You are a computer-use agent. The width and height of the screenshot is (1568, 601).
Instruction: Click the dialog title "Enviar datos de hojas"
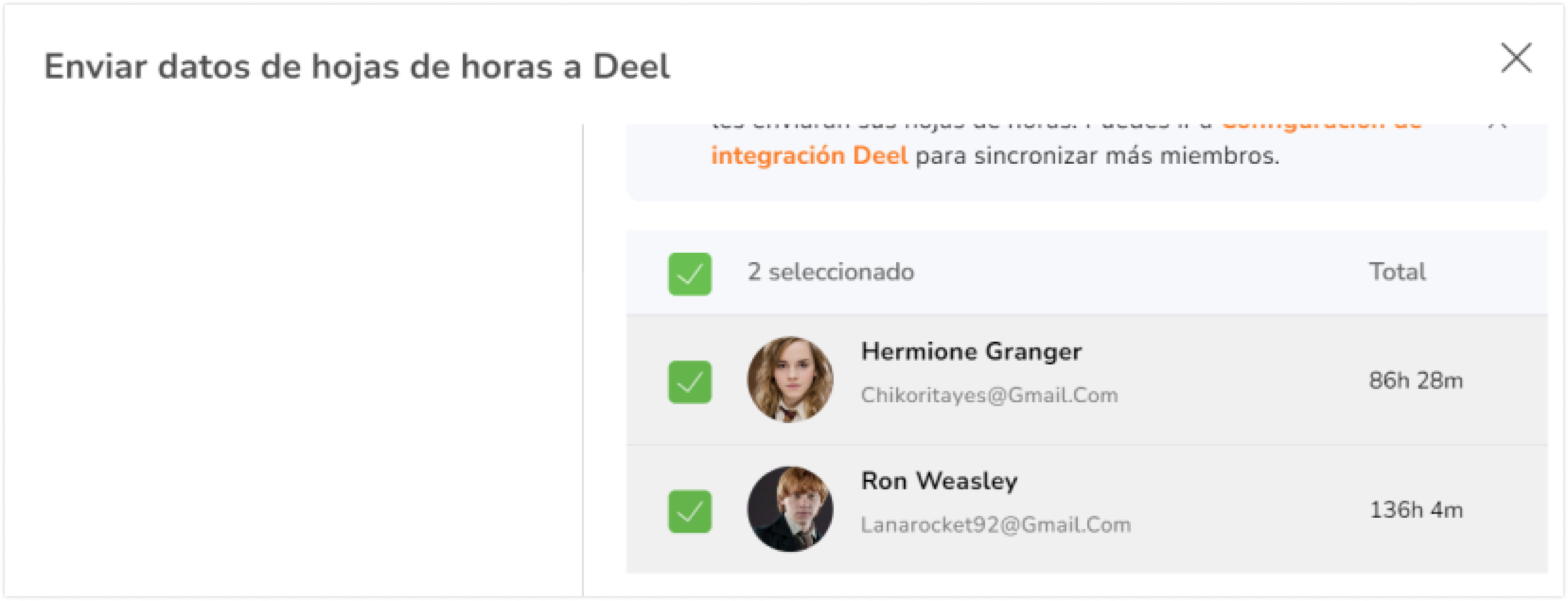(357, 66)
